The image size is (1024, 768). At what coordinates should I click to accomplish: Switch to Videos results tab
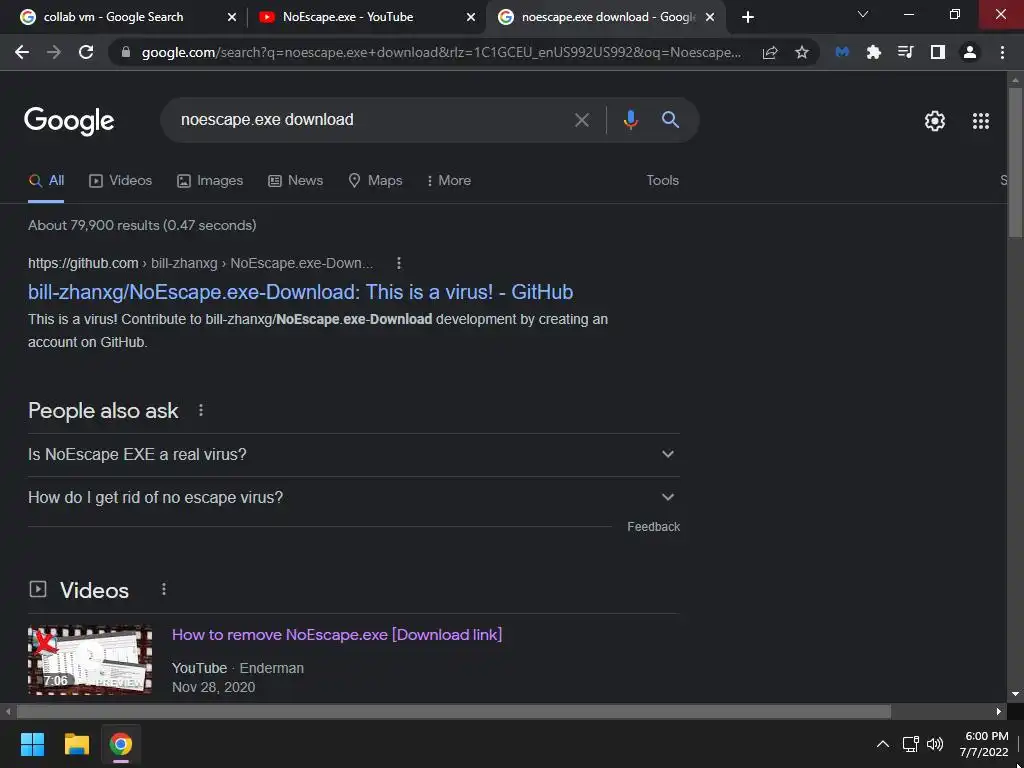click(120, 181)
